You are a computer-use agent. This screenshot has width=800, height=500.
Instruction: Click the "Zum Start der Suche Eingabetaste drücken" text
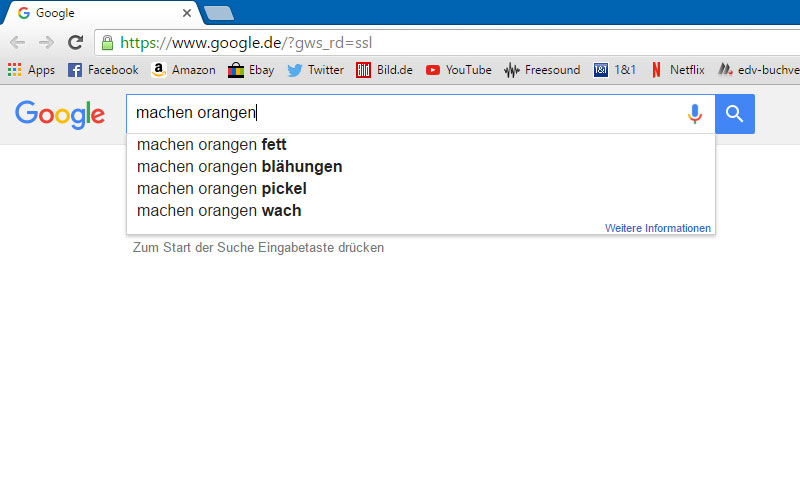click(258, 247)
